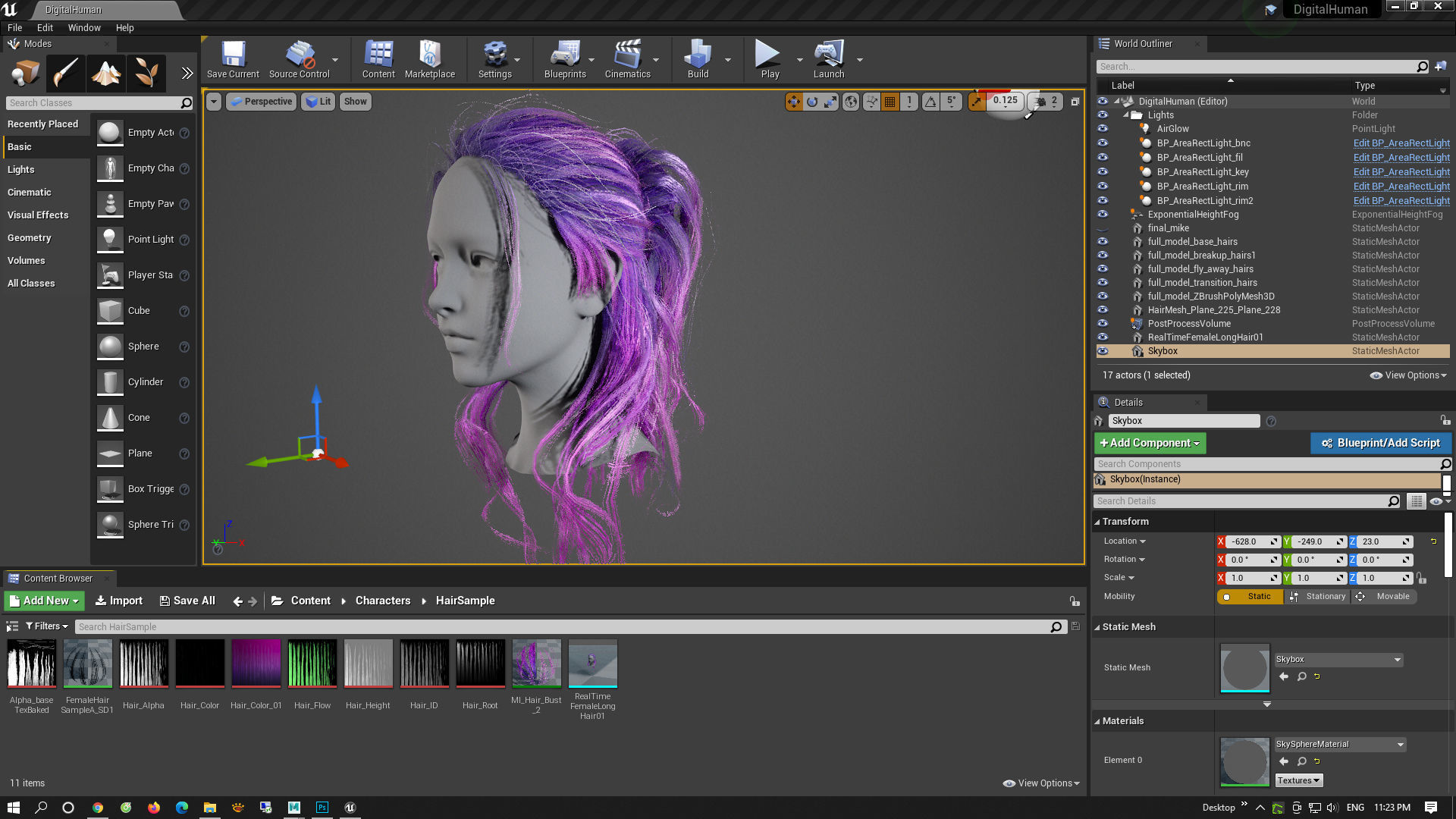Open Hair_Color_01 texture thumbnail
The image size is (1456, 819).
tap(256, 664)
